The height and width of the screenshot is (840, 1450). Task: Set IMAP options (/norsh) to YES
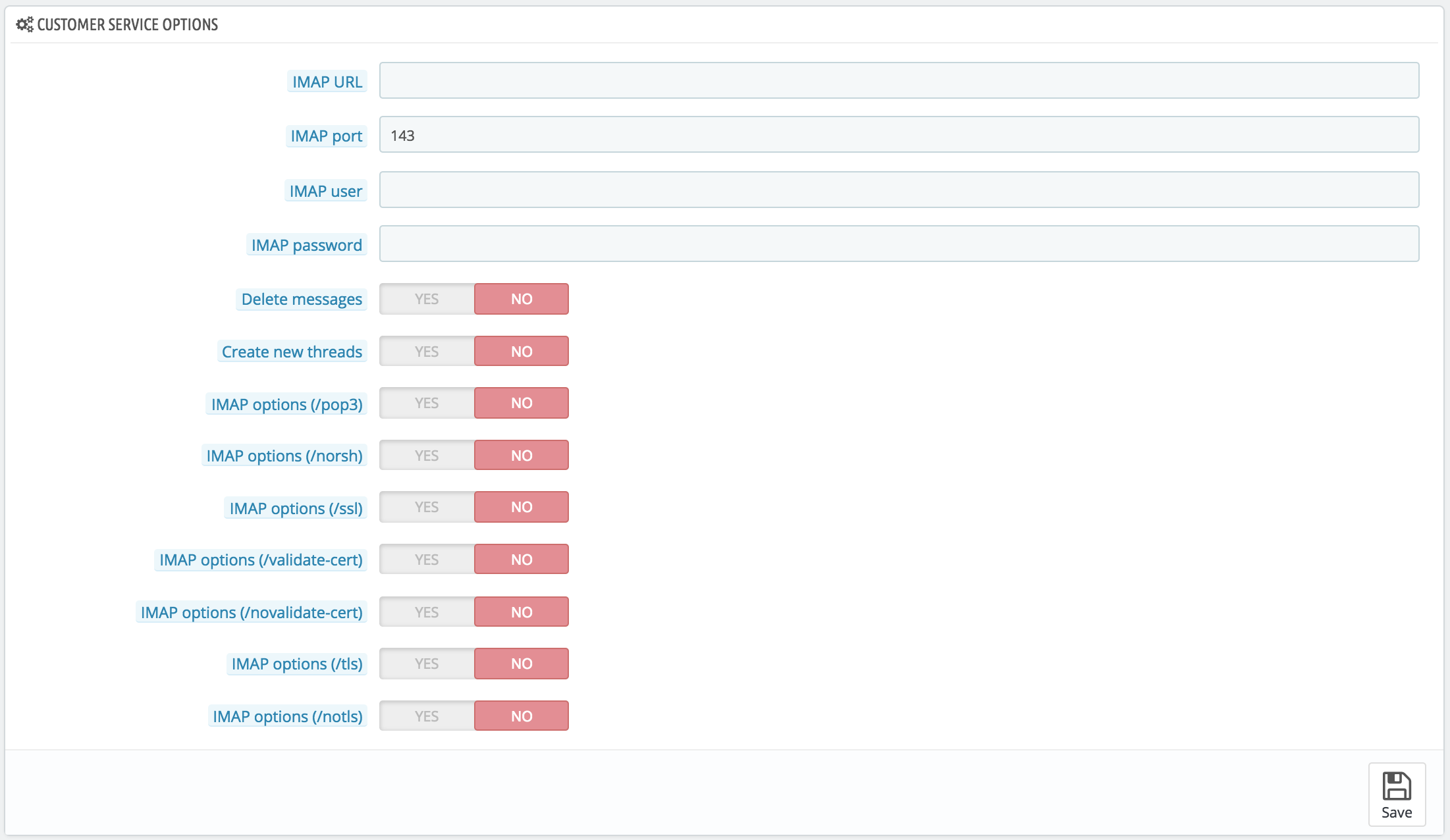pos(427,456)
